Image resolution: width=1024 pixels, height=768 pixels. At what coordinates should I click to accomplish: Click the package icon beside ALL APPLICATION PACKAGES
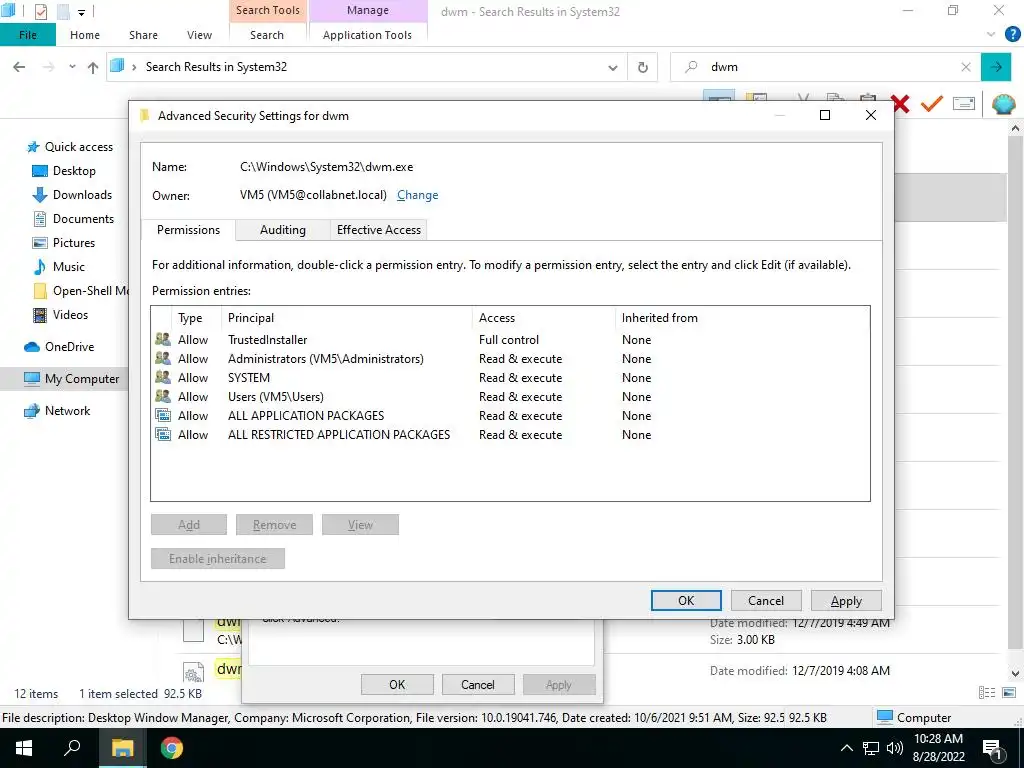[x=163, y=415]
